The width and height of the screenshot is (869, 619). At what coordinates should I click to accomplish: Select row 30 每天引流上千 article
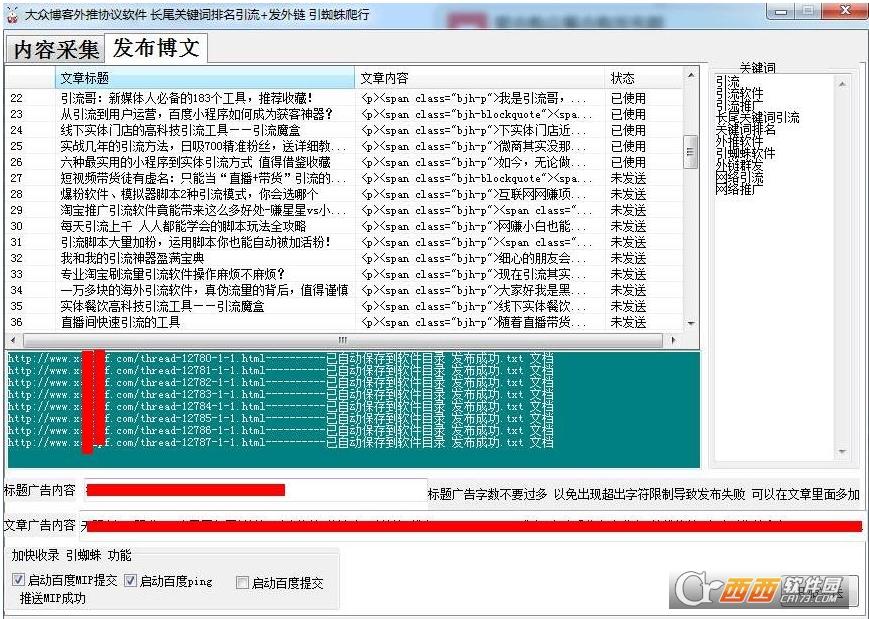[344, 227]
